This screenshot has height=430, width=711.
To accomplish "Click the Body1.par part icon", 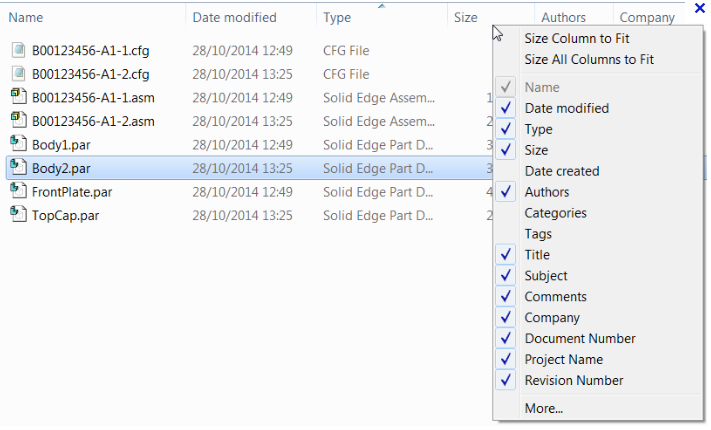I will 19,144.
